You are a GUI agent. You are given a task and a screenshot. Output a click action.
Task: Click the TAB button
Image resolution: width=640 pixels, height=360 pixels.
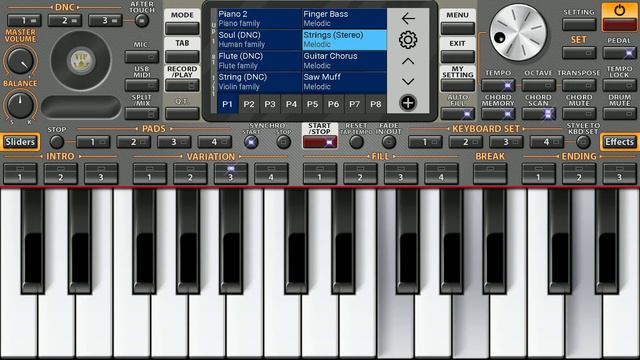pos(182,57)
